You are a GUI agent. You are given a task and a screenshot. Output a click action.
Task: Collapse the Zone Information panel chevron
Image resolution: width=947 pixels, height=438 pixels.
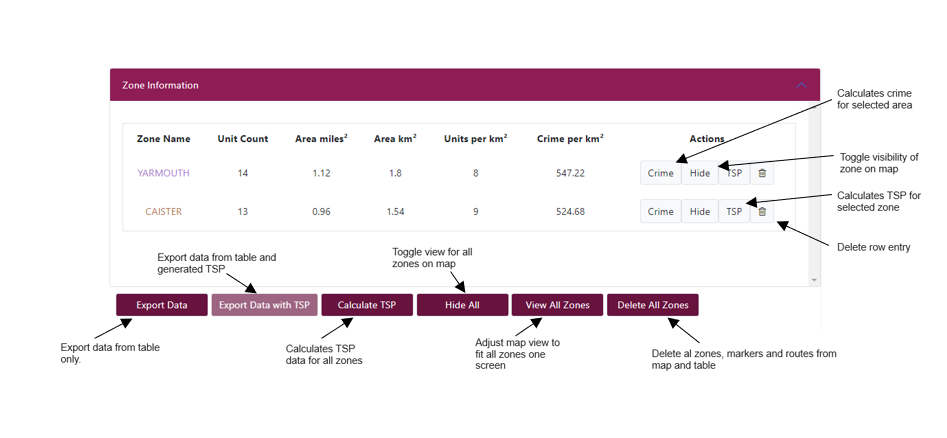801,85
